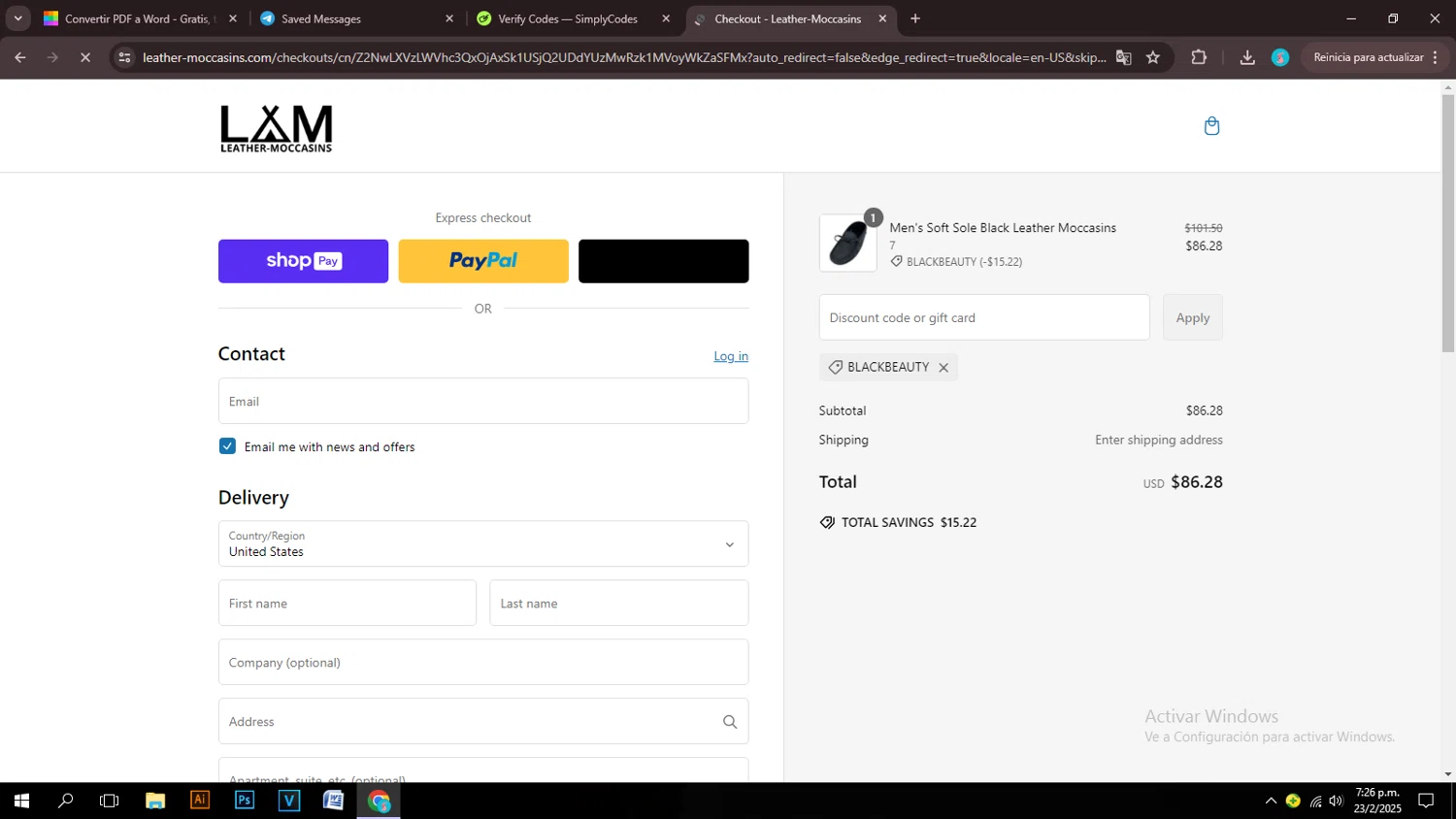Open a new browser tab
The image size is (1456, 819).
tap(915, 18)
